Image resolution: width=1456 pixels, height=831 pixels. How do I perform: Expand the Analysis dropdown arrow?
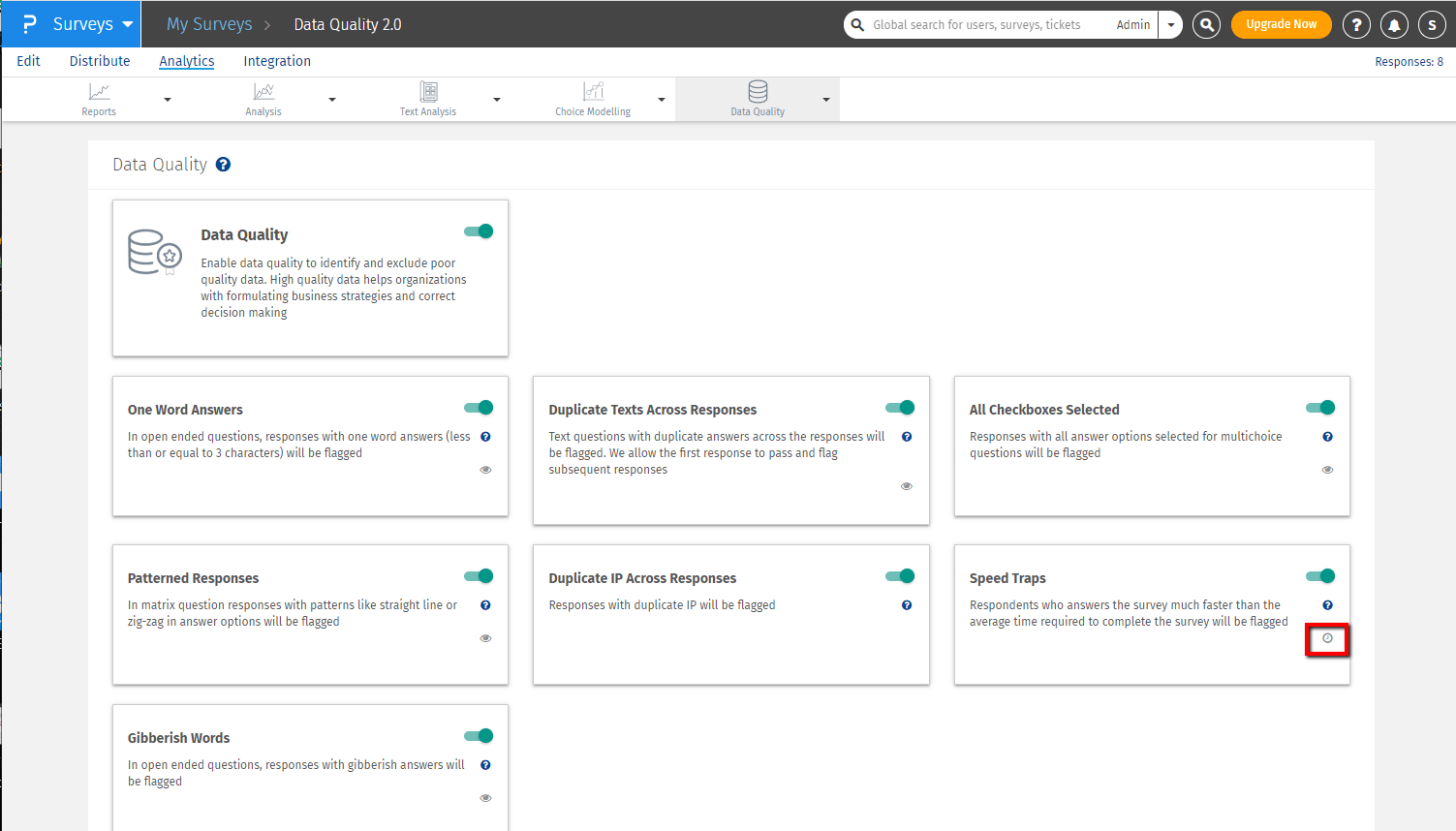tap(332, 100)
